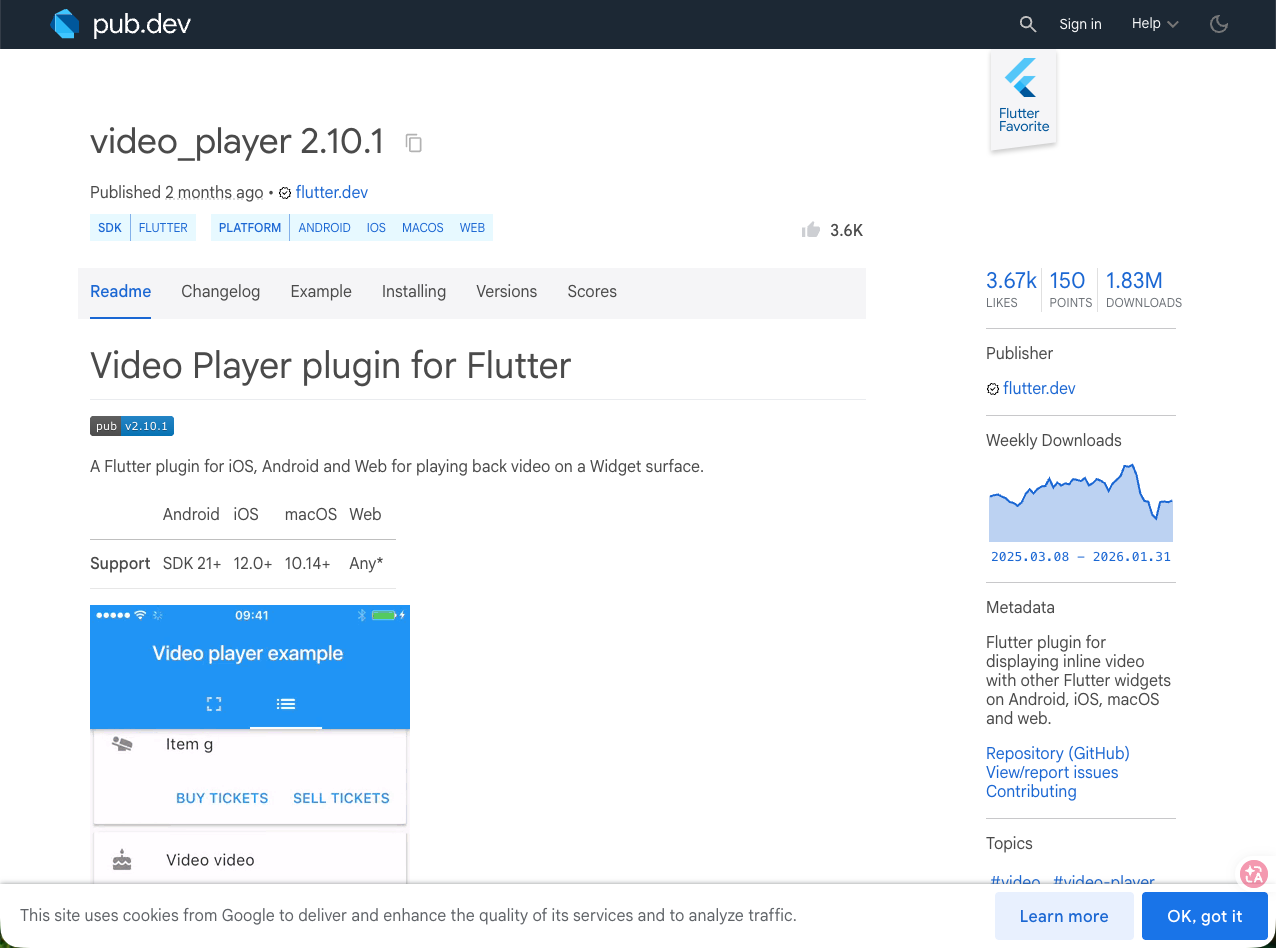Image resolution: width=1276 pixels, height=948 pixels.
Task: Open the View/report issues link
Action: point(1052,773)
